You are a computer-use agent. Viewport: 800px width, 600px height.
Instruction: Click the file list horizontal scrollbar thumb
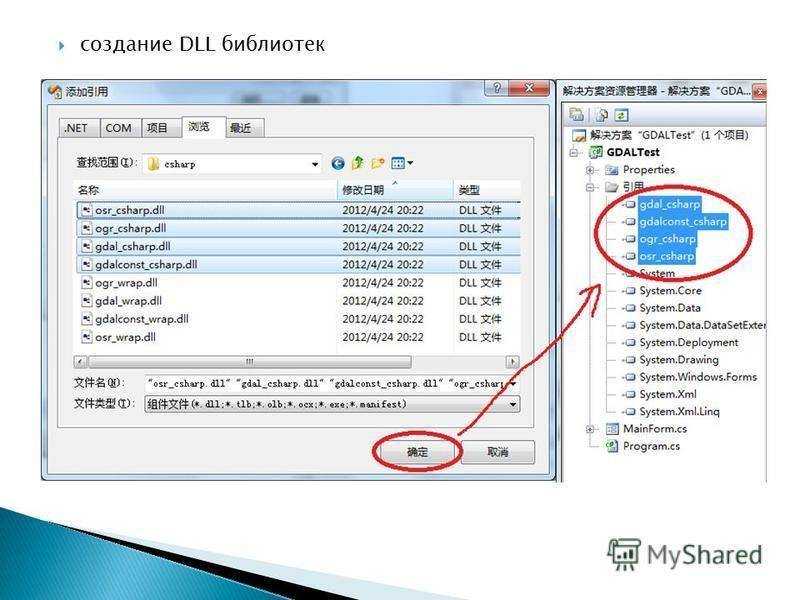coord(250,362)
